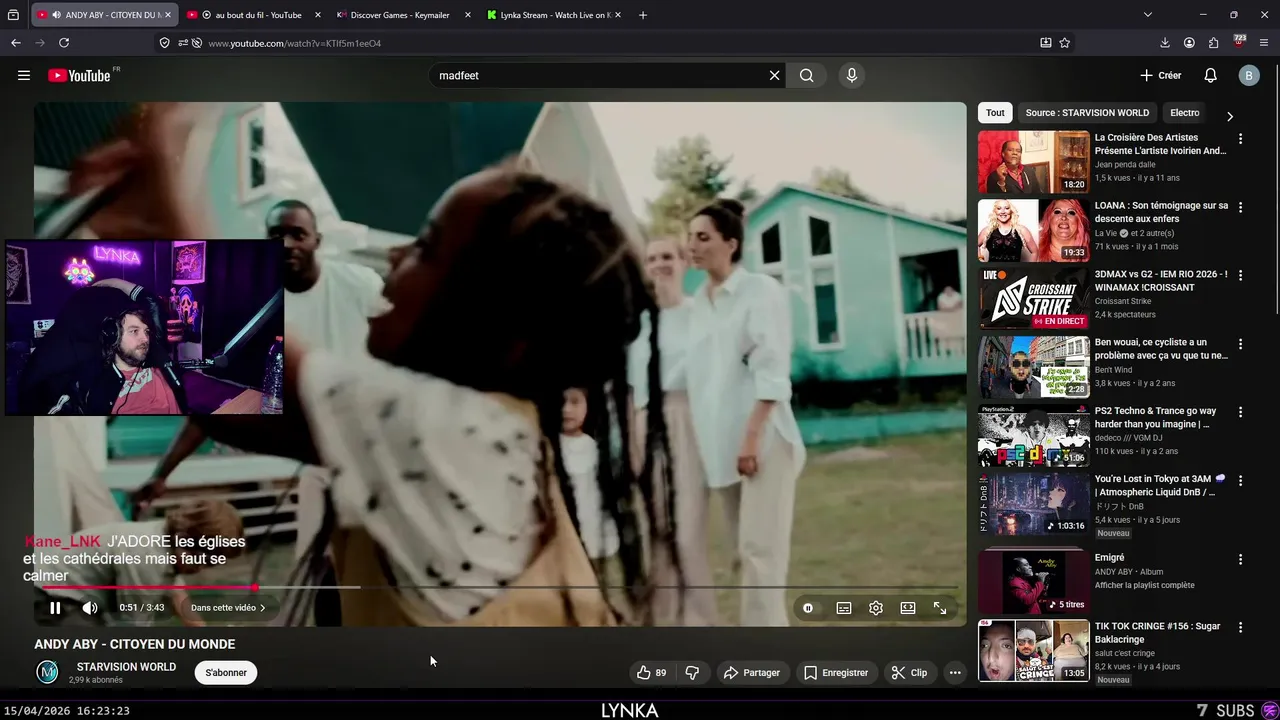Open options for You're Lost in Tokyo video
Viewport: 1280px width, 720px height.
[x=1241, y=480]
